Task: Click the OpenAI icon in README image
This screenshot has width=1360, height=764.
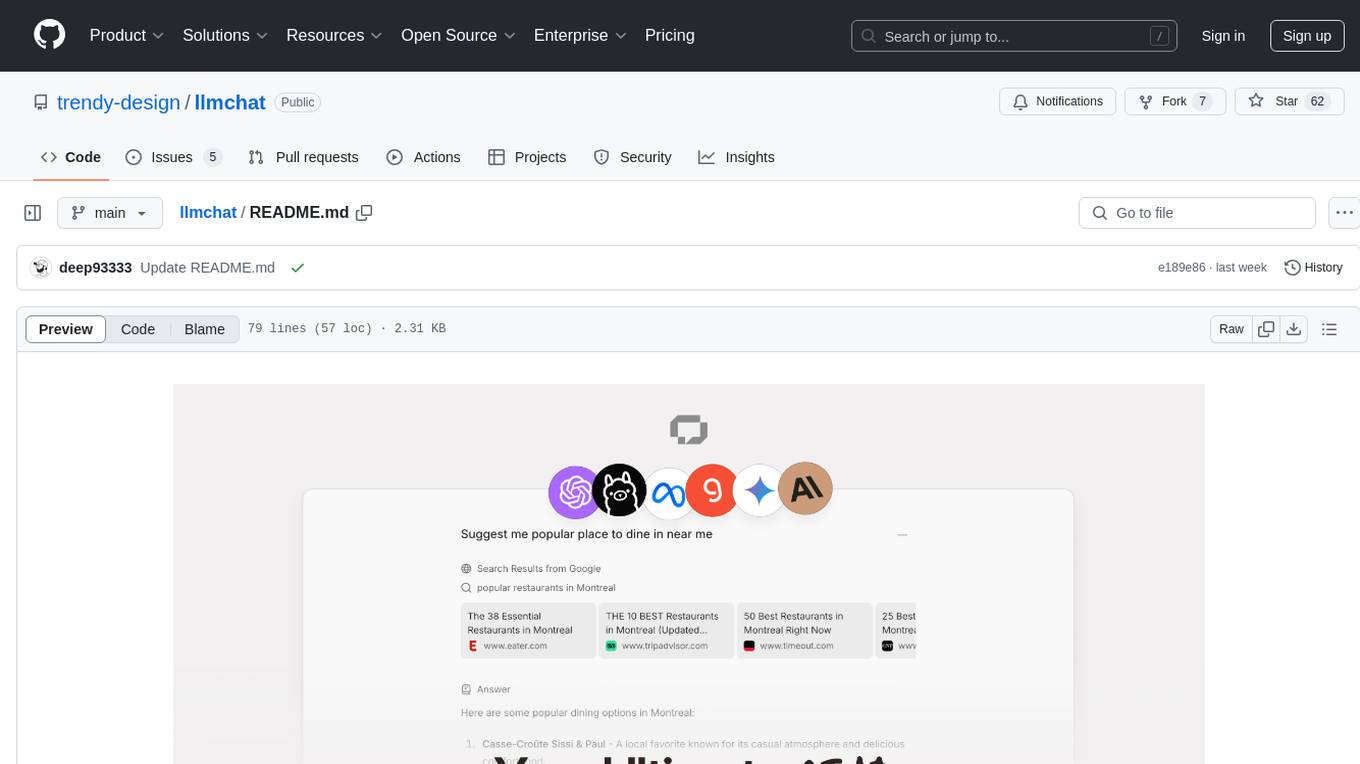Action: pyautogui.click(x=575, y=492)
